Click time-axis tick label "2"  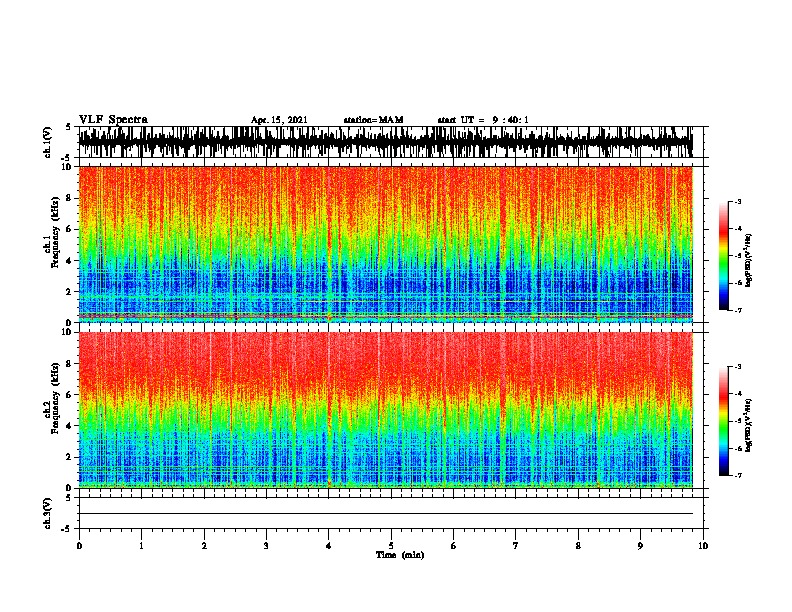pyautogui.click(x=204, y=546)
